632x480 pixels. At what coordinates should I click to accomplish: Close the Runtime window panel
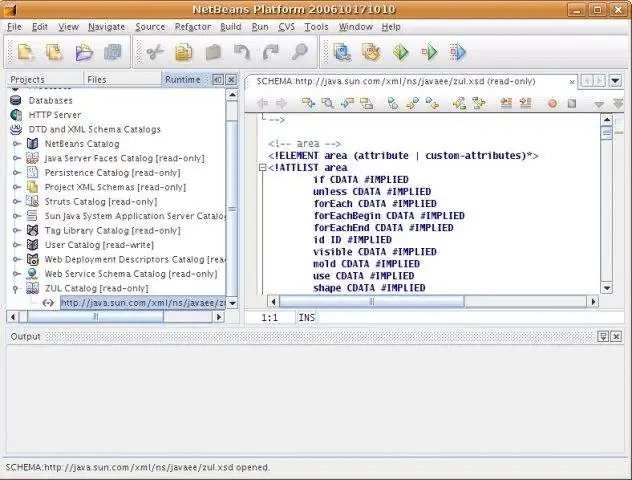(231, 80)
